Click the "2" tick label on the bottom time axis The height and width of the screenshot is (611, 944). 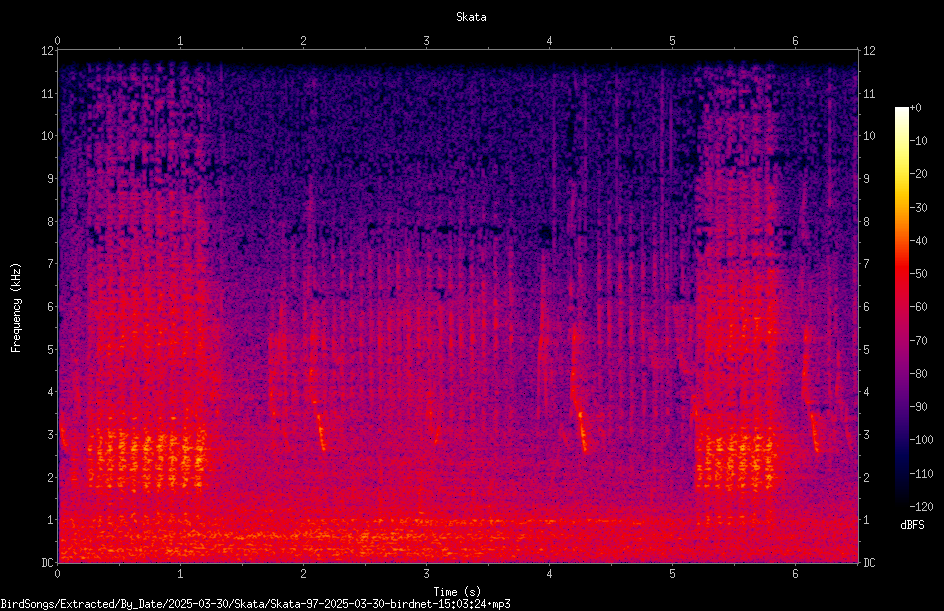pos(303,574)
